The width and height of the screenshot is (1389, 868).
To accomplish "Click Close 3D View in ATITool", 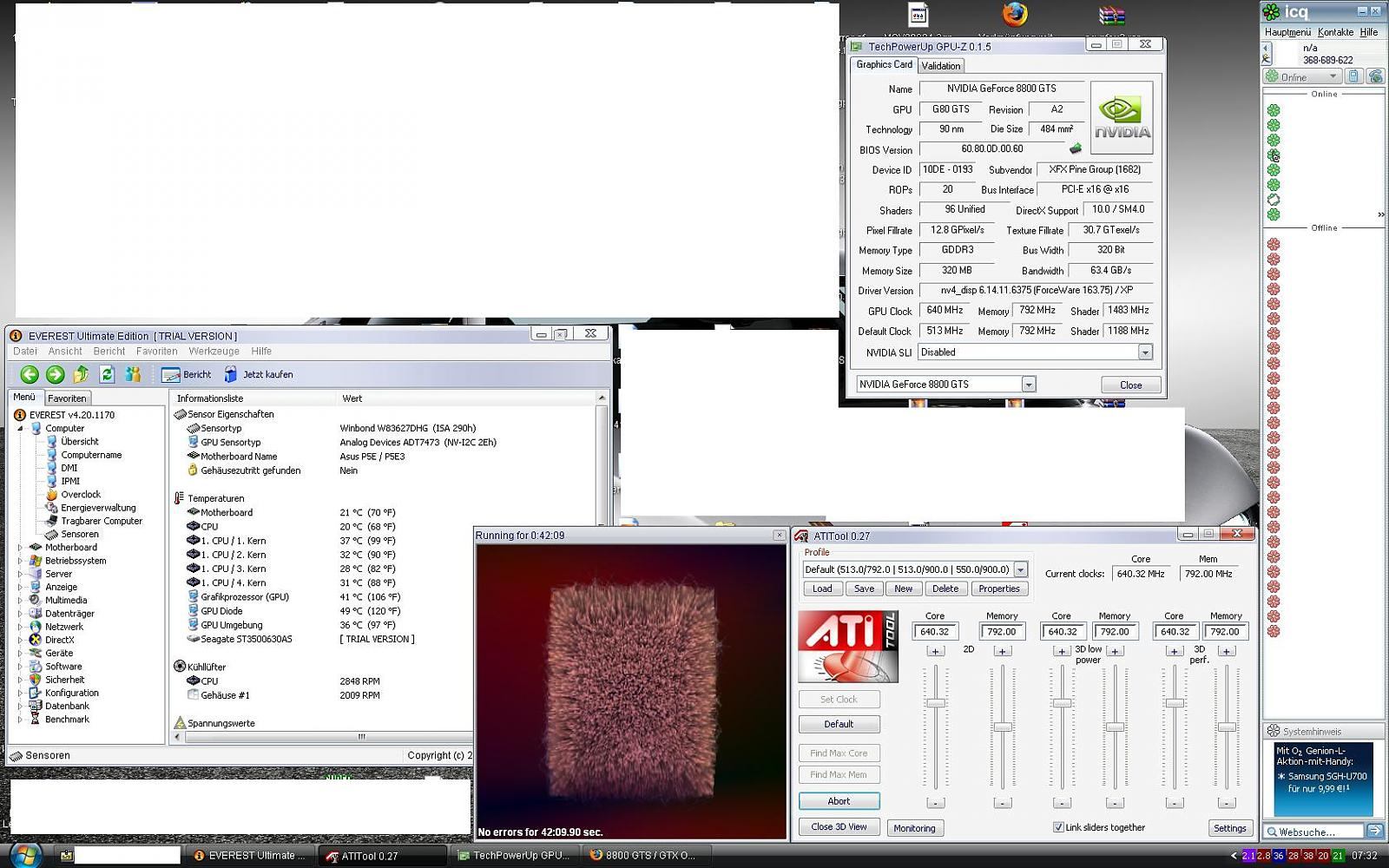I will [x=839, y=826].
